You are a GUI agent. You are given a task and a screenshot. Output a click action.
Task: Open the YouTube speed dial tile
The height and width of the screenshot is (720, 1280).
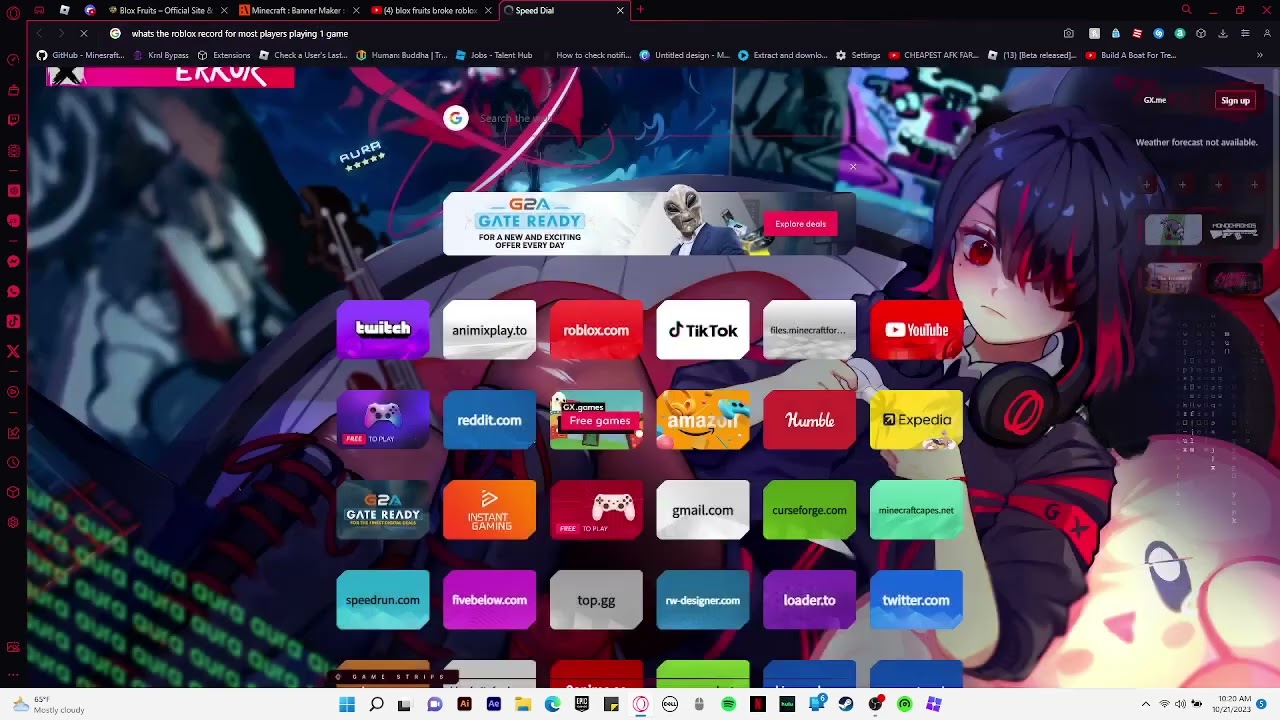(916, 330)
